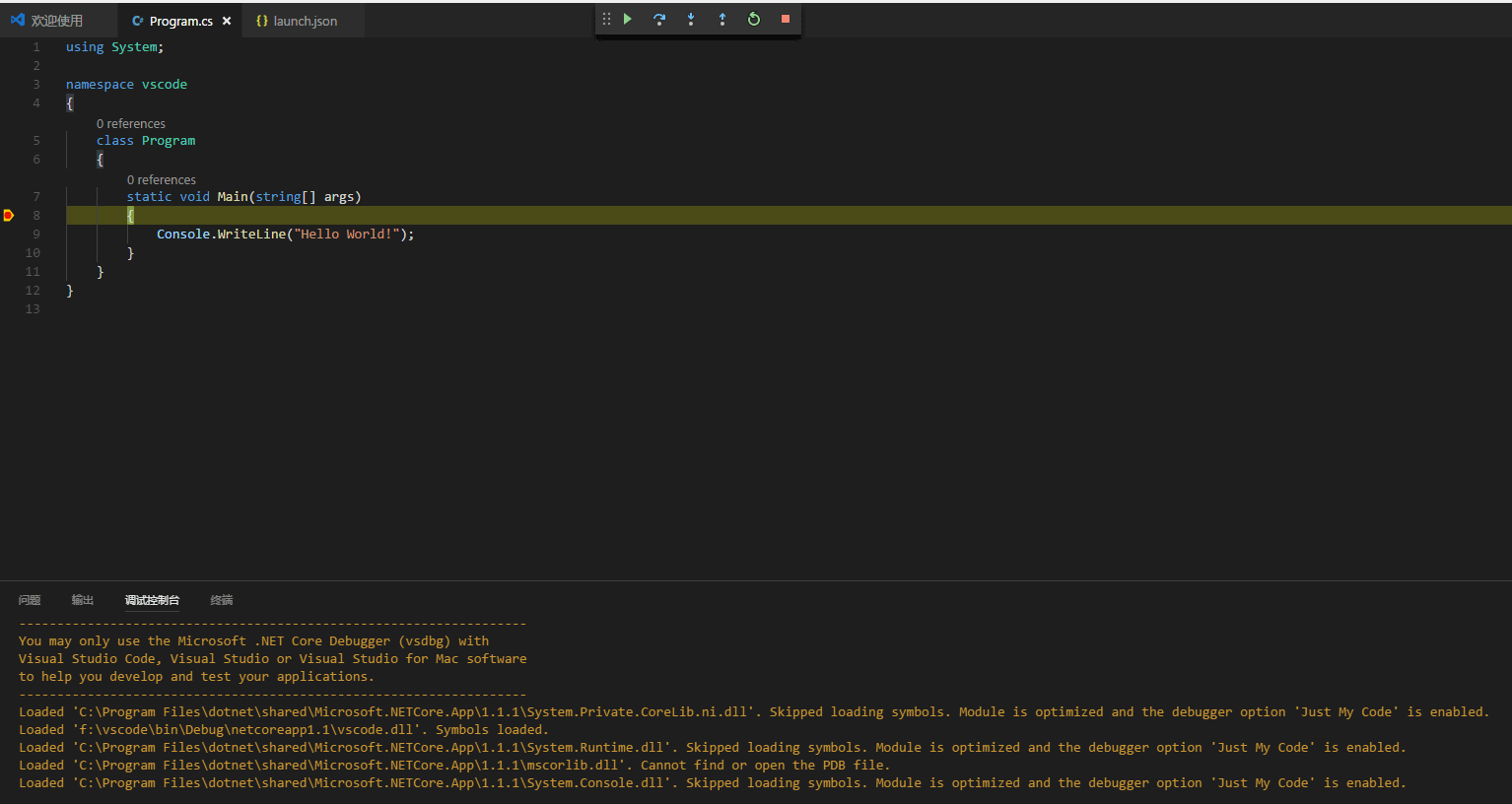The width and height of the screenshot is (1512, 804).
Task: Step Into using the down-arrow debug icon
Action: [x=691, y=20]
